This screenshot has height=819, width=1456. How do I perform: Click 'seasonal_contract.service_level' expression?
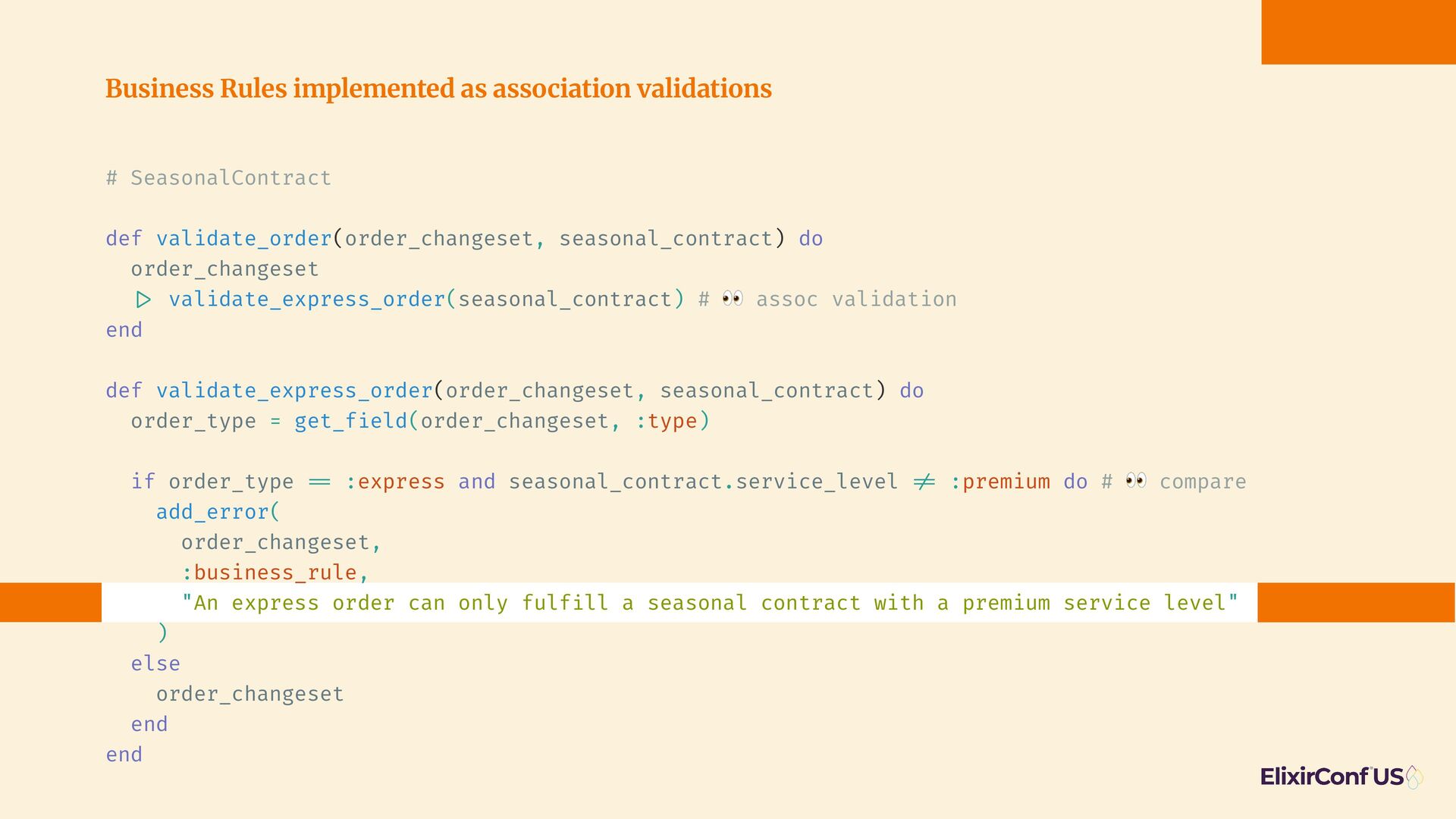[703, 482]
